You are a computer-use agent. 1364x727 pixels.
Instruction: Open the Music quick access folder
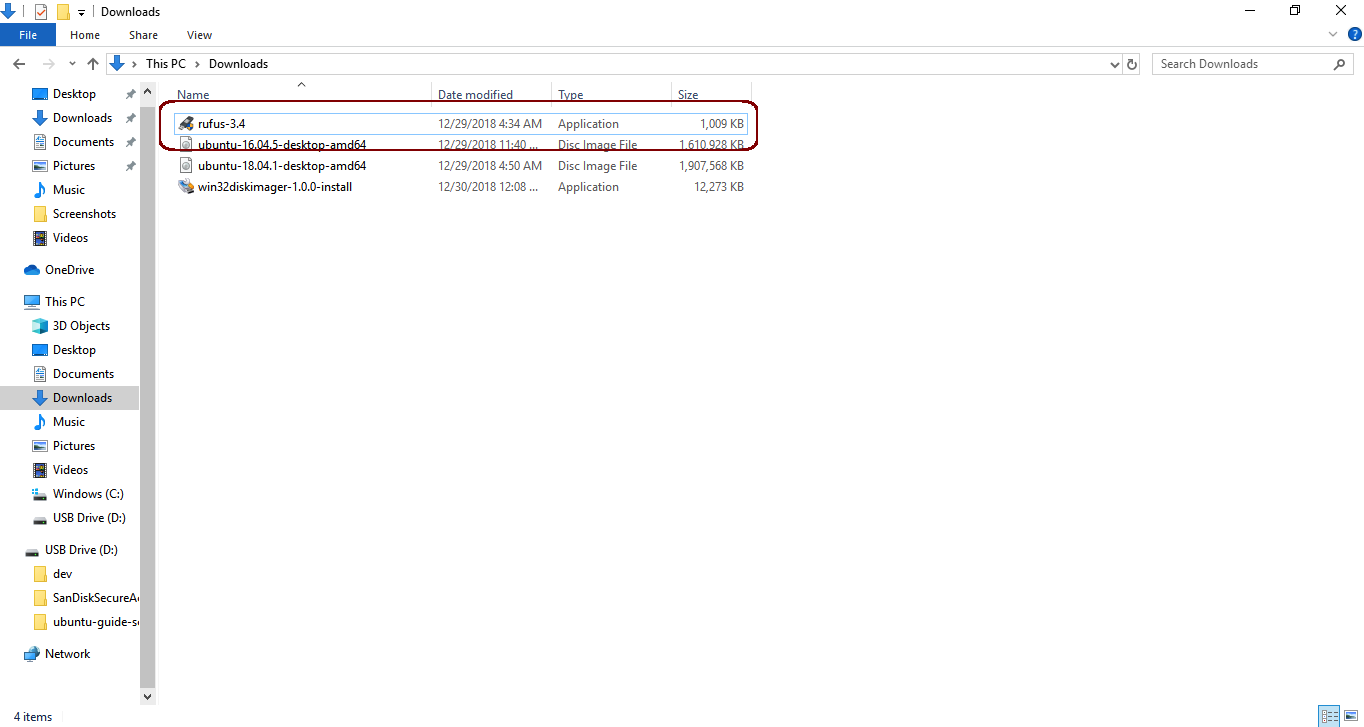(68, 190)
